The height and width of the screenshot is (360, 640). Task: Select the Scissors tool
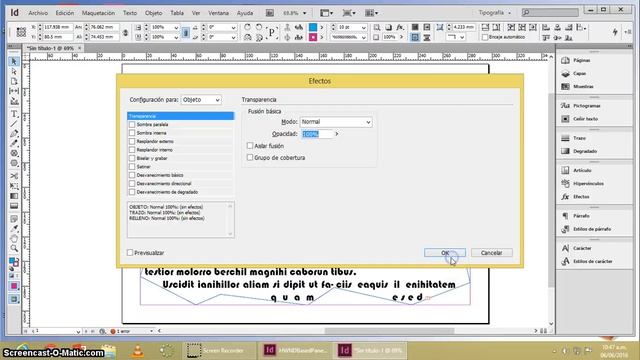[14, 176]
